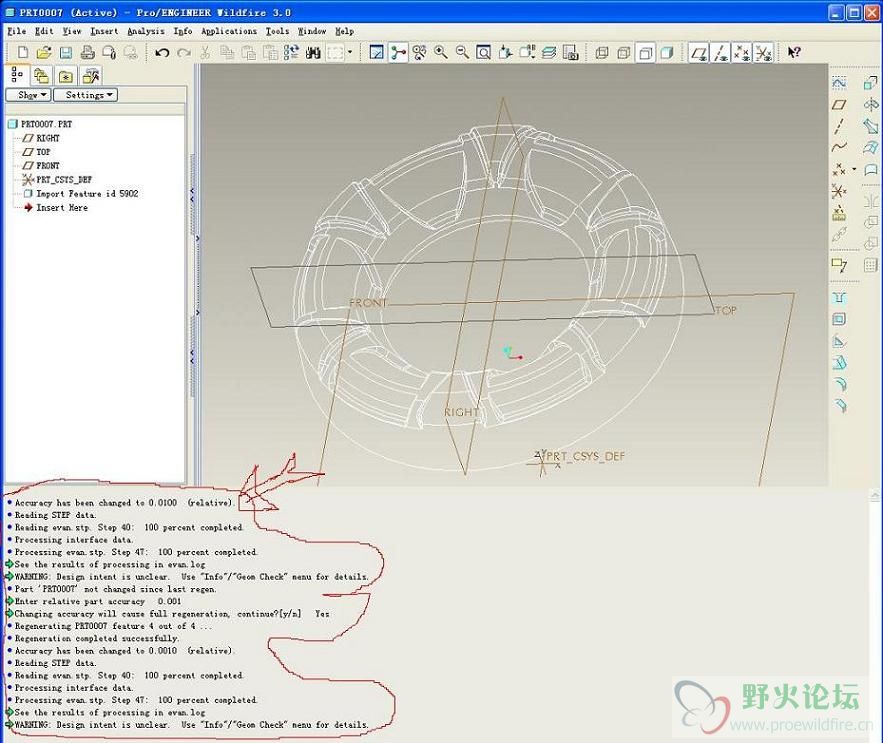This screenshot has width=883, height=743.
Task: Launch the View Manager icon
Action: (570, 52)
